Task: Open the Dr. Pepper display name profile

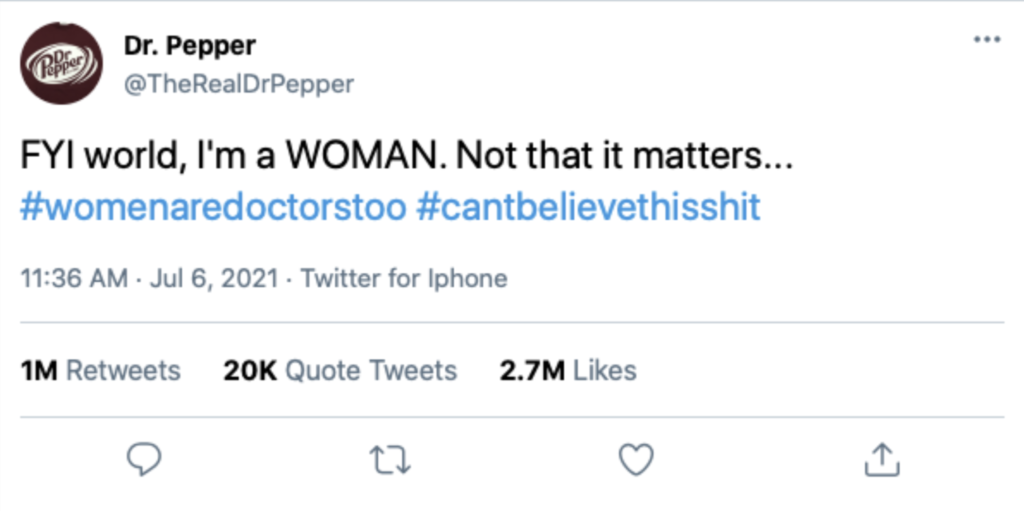Action: point(189,46)
